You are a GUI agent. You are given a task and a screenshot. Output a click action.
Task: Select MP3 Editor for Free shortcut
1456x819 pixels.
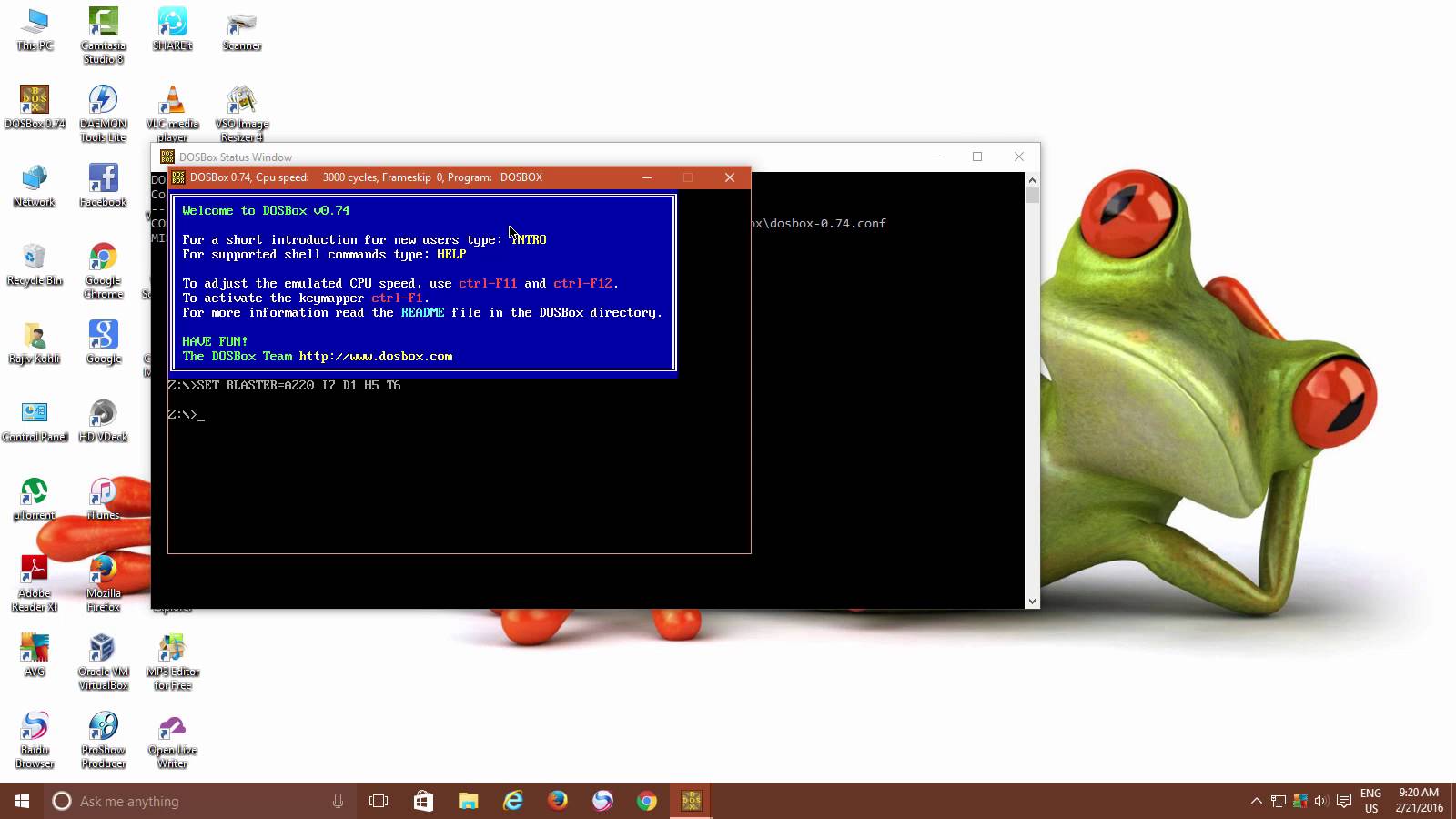tap(172, 662)
